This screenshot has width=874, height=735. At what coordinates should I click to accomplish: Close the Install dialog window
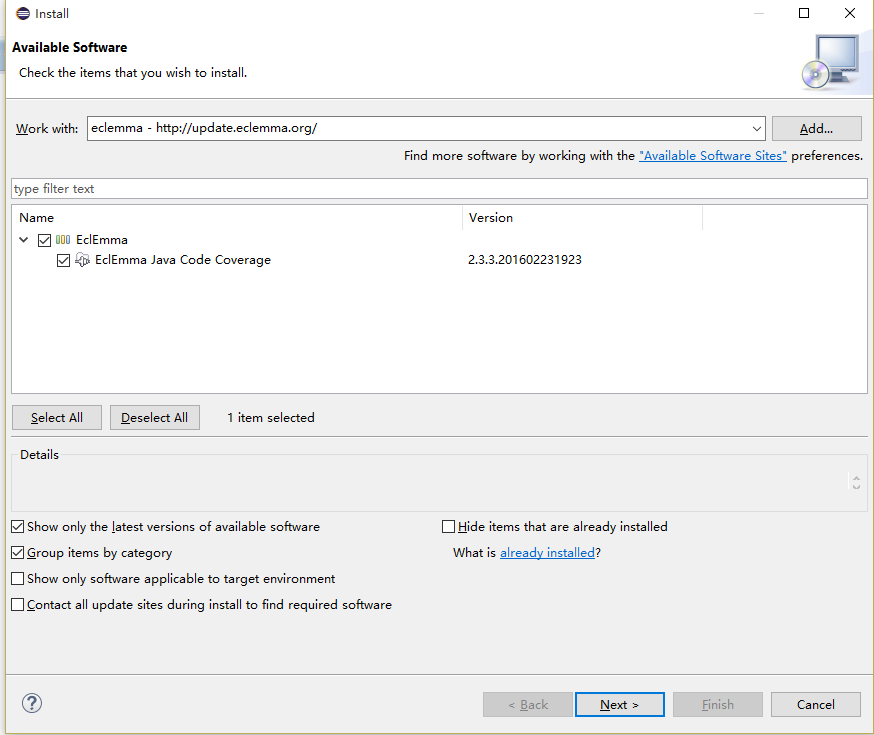[x=849, y=13]
